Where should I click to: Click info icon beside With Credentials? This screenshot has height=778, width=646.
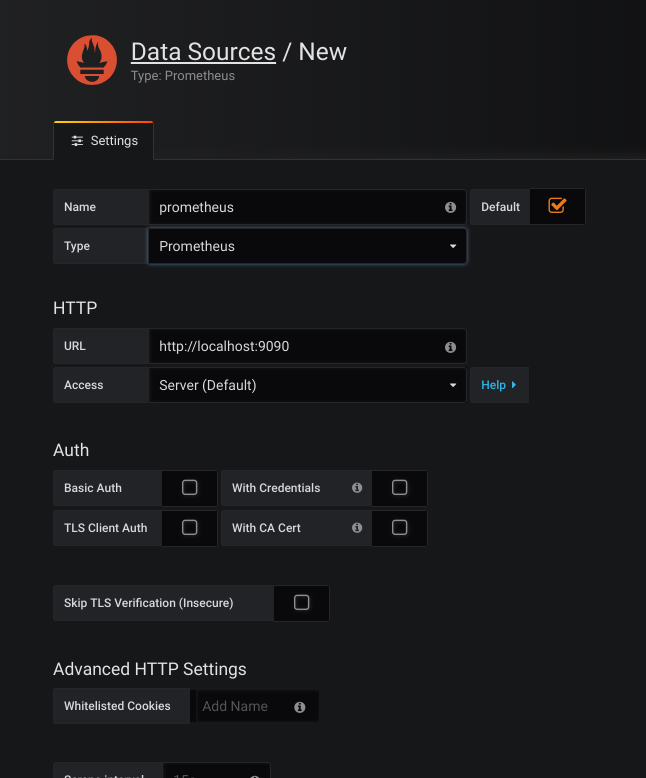tap(357, 488)
